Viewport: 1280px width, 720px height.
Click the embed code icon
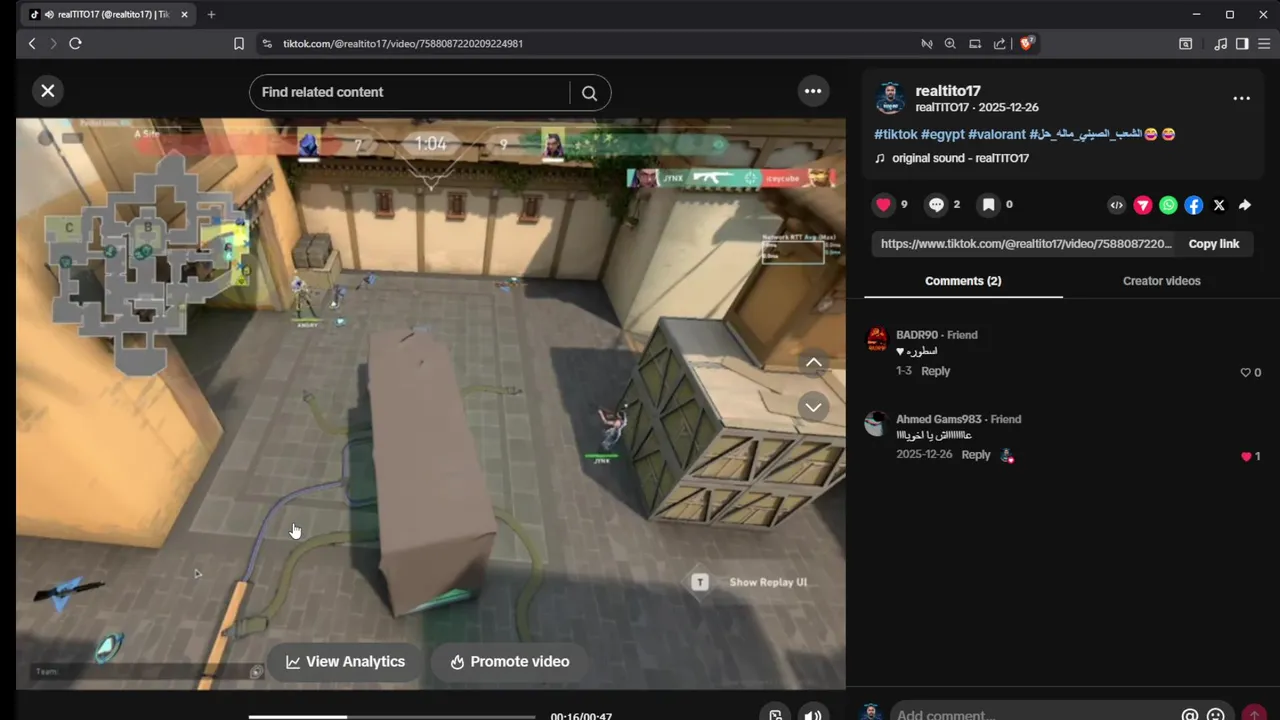[1117, 205]
